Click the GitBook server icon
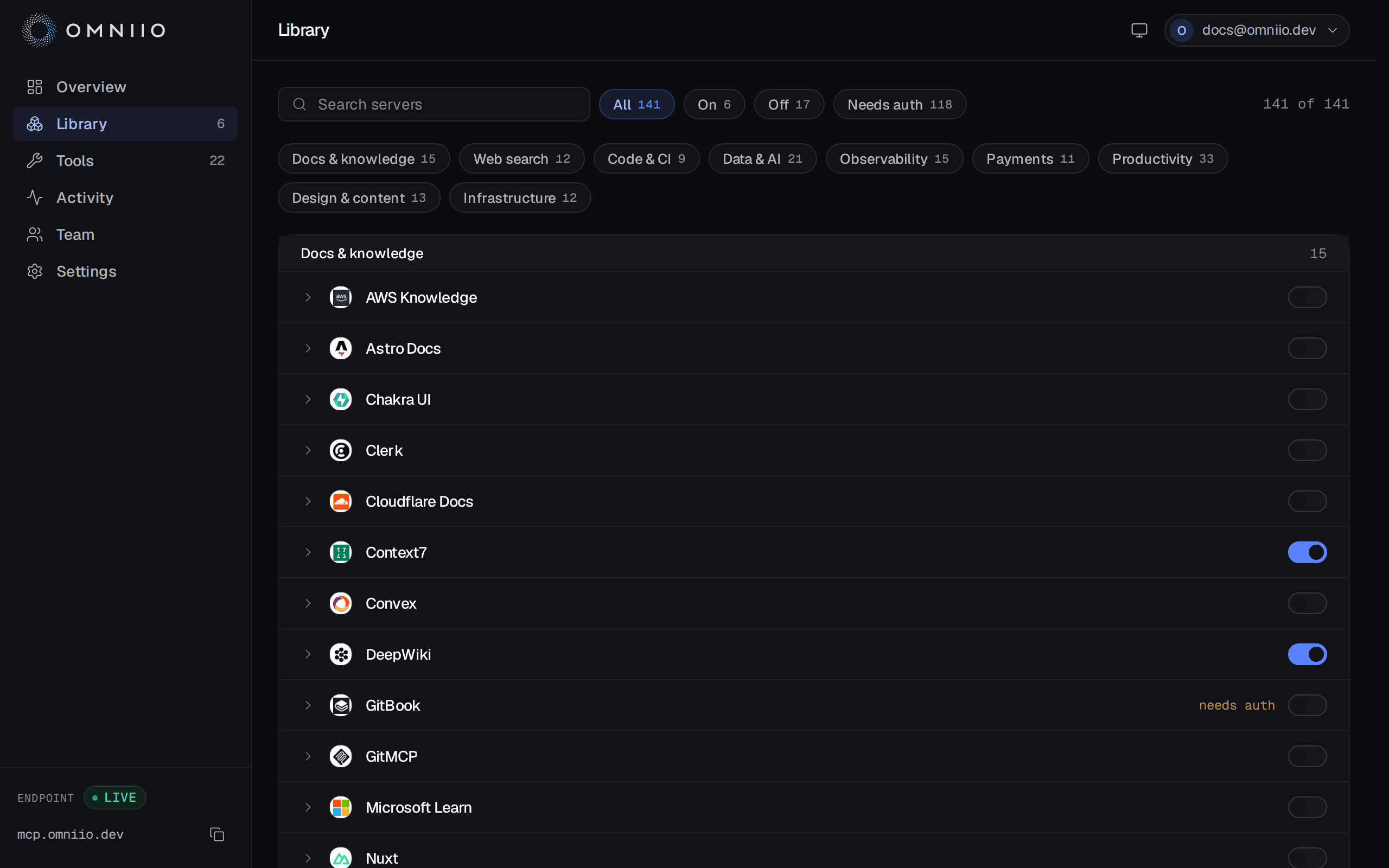Screen dimensions: 1389x868 tap(341, 706)
